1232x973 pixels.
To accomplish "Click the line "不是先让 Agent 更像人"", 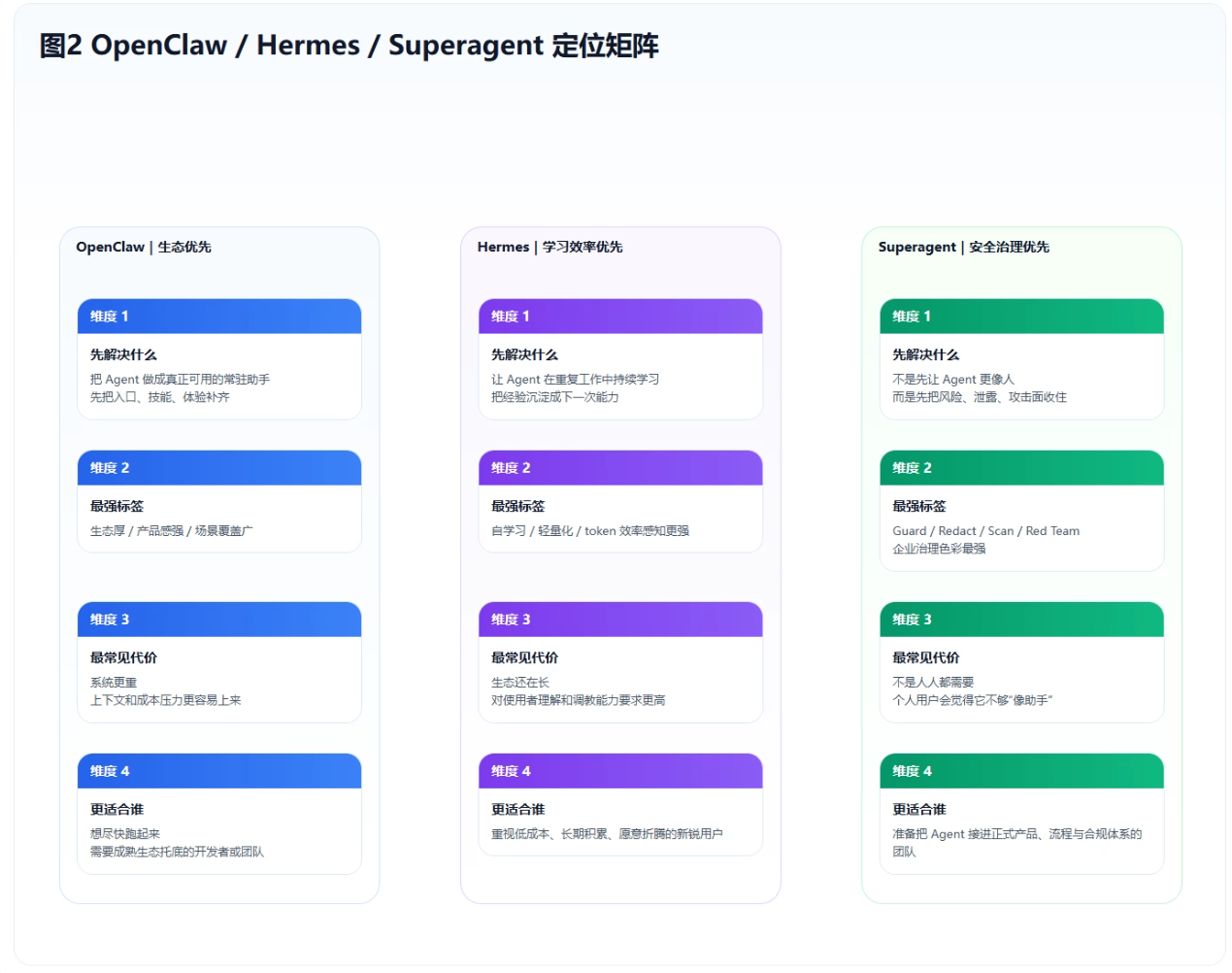I will 952,380.
